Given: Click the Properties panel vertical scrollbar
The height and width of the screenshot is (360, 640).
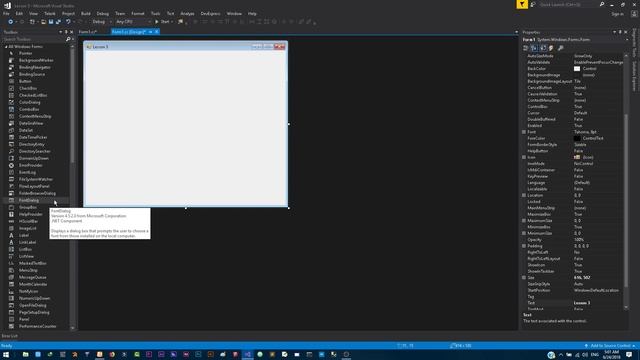Looking at the screenshot, I should [x=626, y=200].
